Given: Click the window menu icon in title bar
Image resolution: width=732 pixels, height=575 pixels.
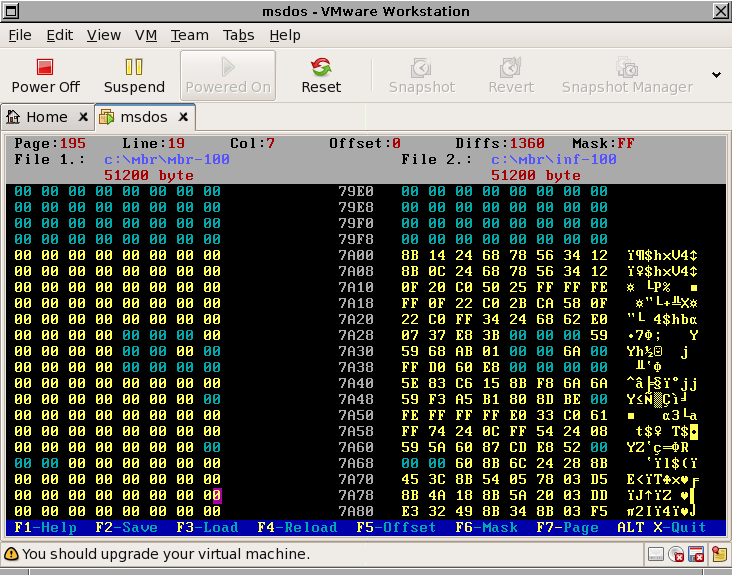Looking at the screenshot, I should point(11,11).
